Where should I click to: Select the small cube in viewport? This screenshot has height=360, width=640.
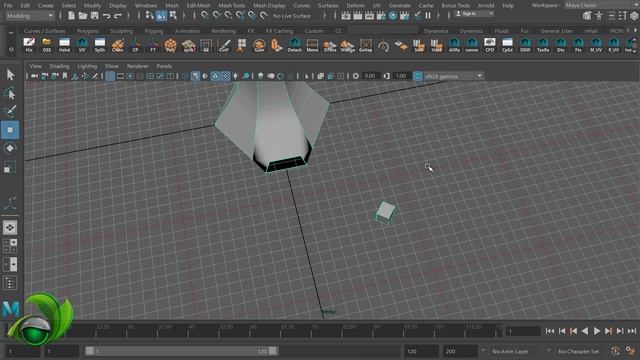click(385, 212)
